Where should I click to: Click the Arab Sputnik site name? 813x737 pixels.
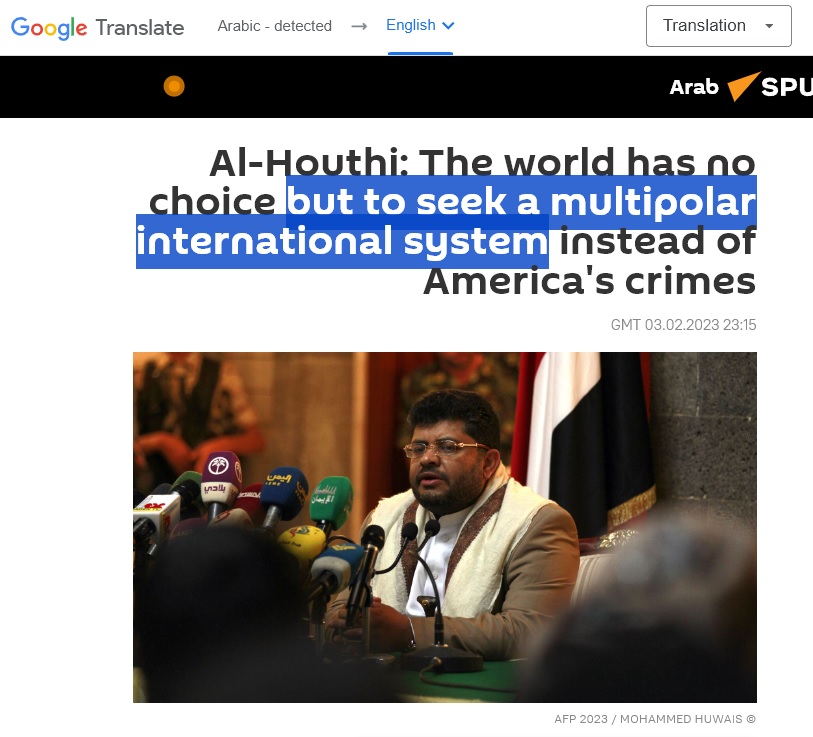click(x=694, y=87)
